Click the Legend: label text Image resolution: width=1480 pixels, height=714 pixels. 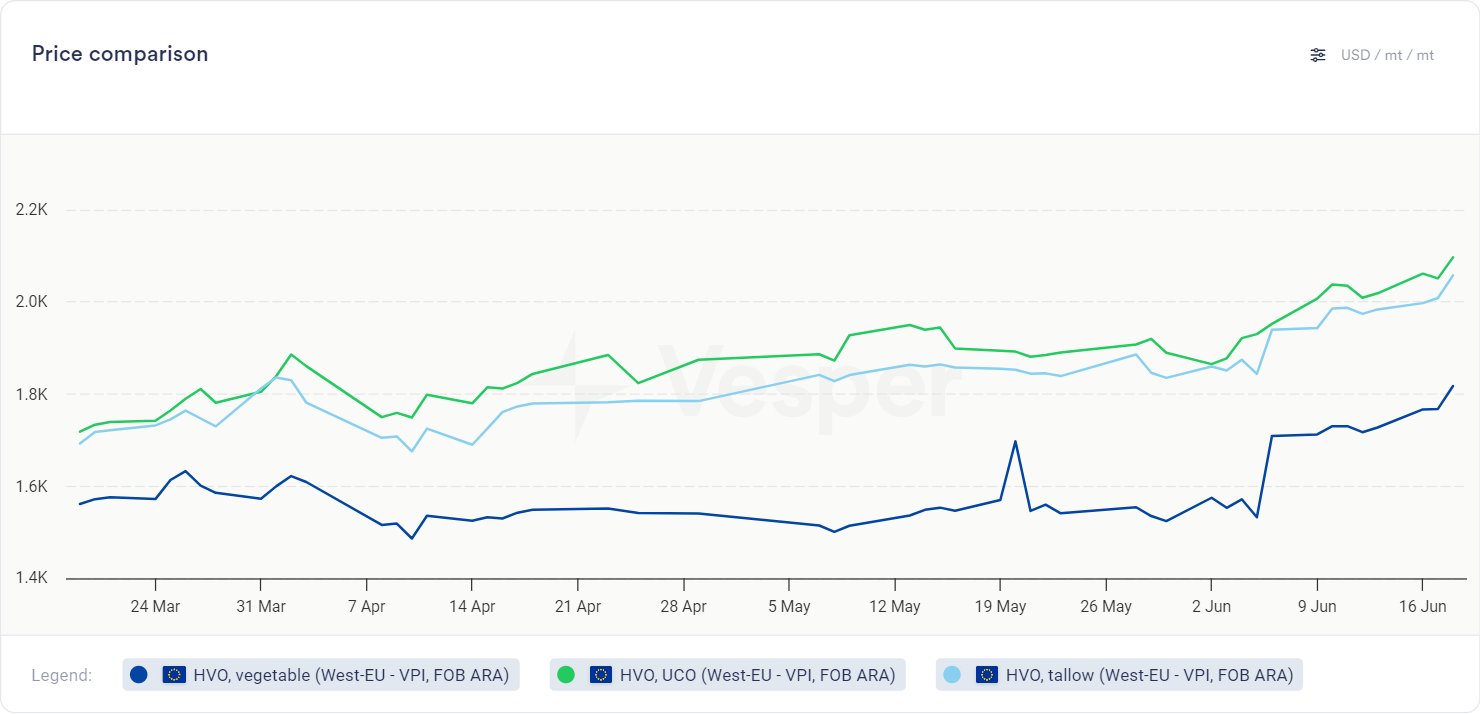(62, 675)
